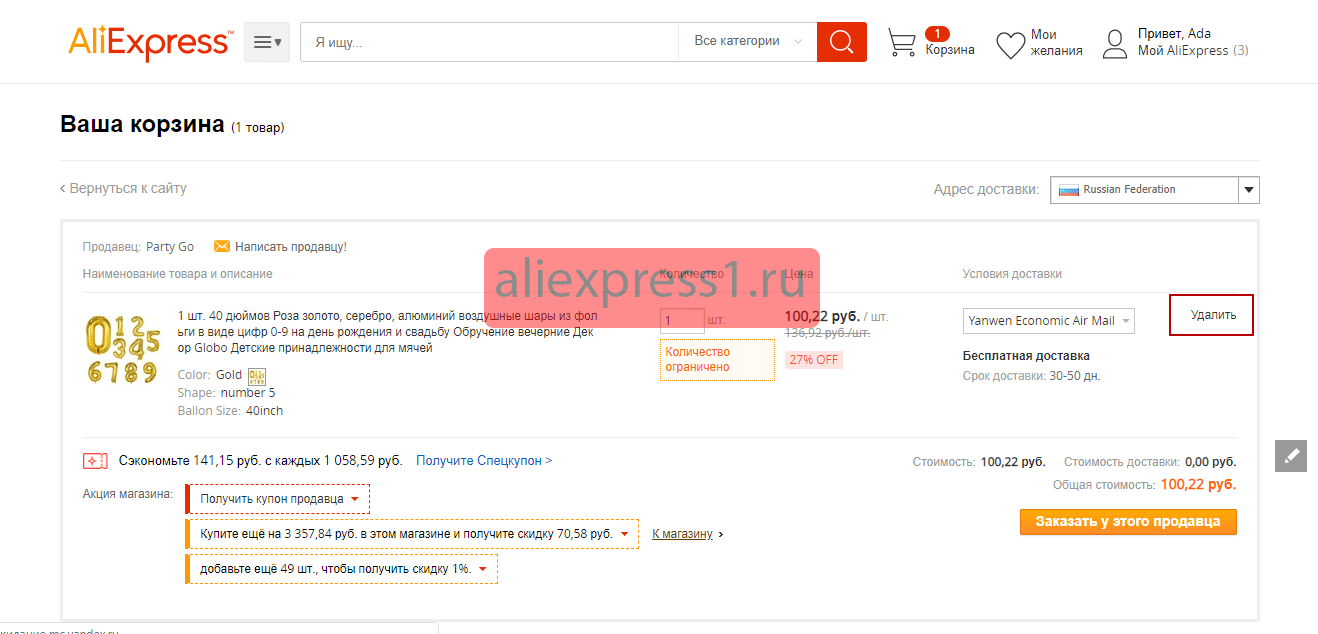The image size is (1318, 634).
Task: Open the wishlist heart icon
Action: [x=1011, y=44]
